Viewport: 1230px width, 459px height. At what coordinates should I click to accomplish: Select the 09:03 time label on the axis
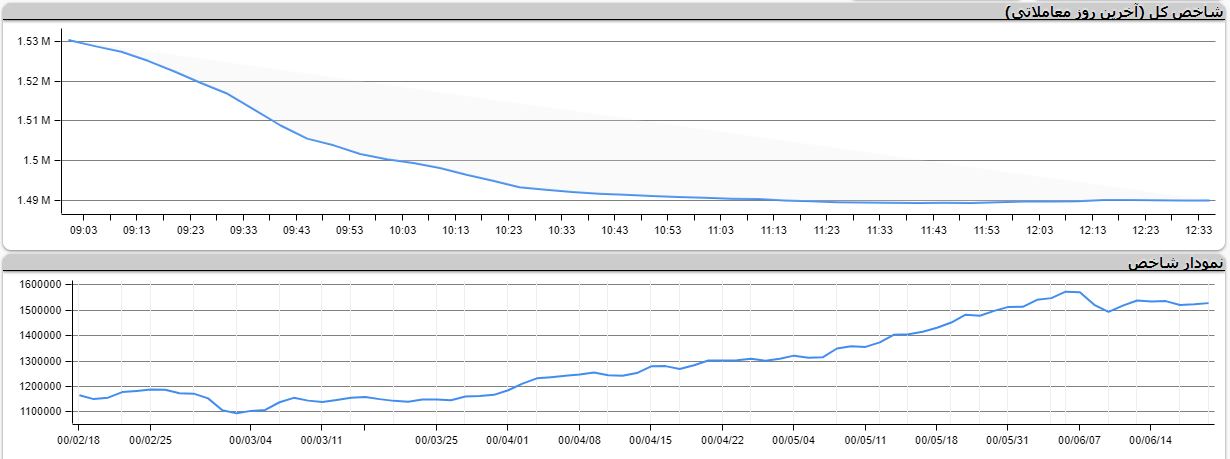click(x=84, y=231)
